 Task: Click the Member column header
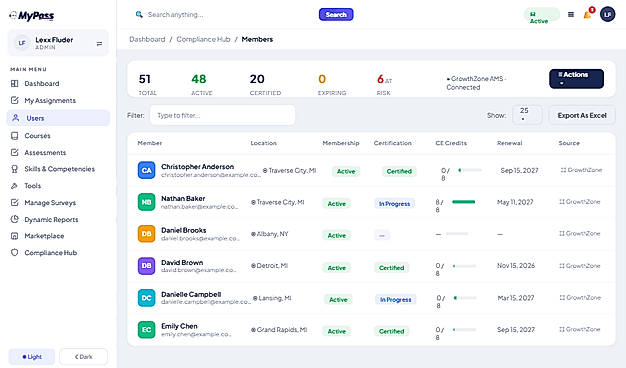tap(150, 143)
